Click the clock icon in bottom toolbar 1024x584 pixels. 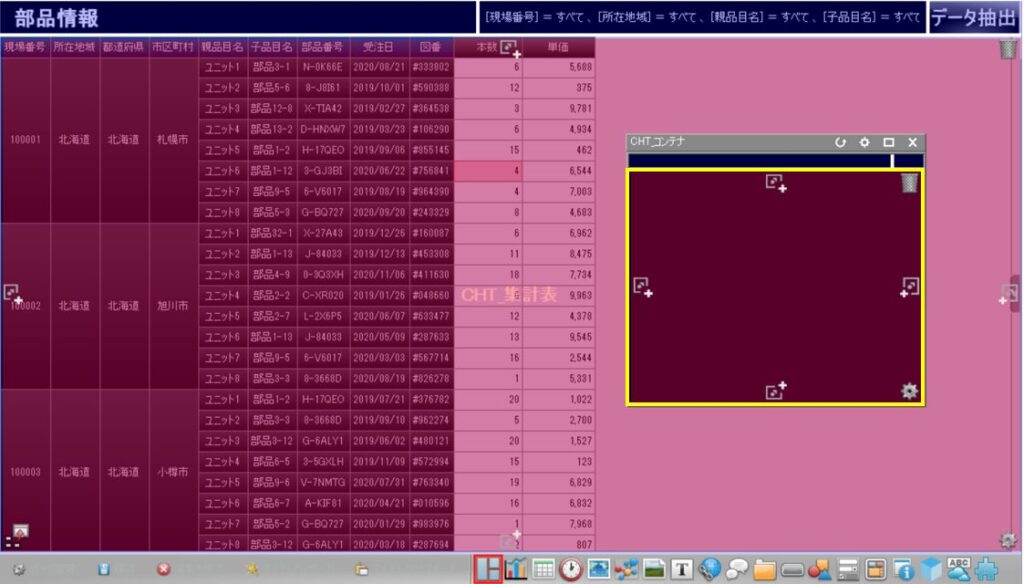[x=571, y=569]
